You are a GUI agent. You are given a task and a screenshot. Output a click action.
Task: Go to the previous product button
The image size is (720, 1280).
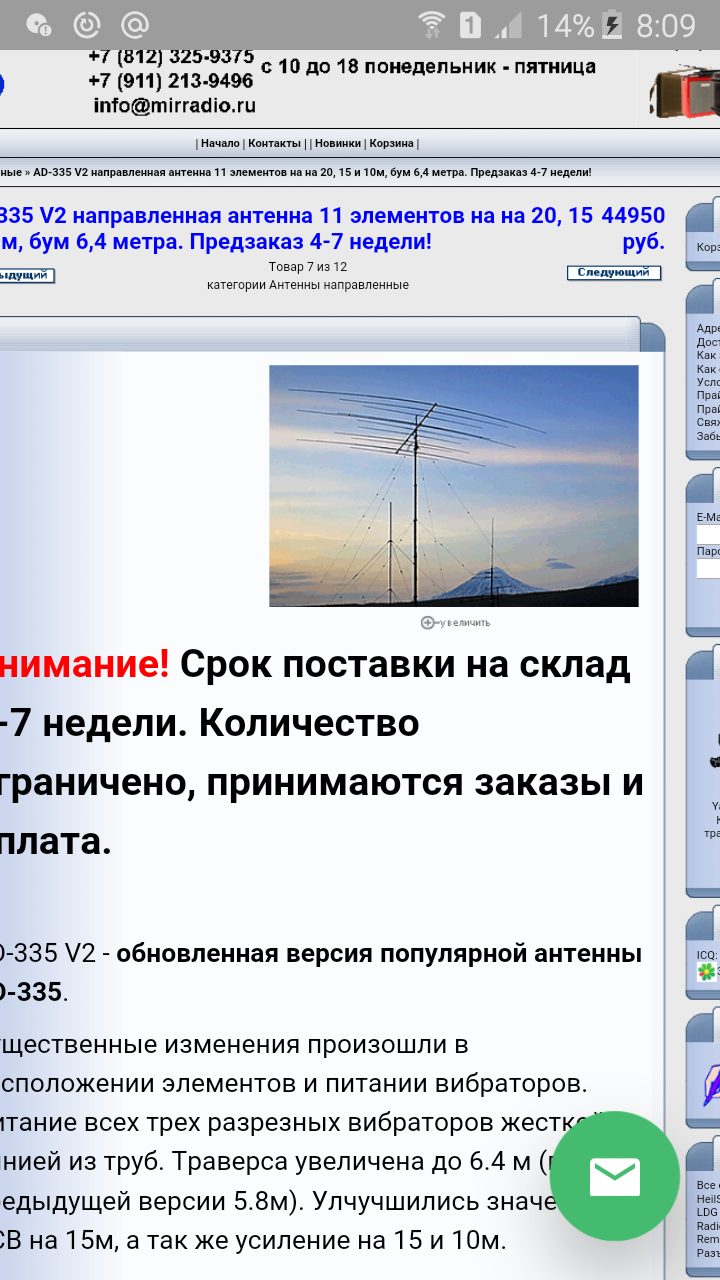(26, 275)
